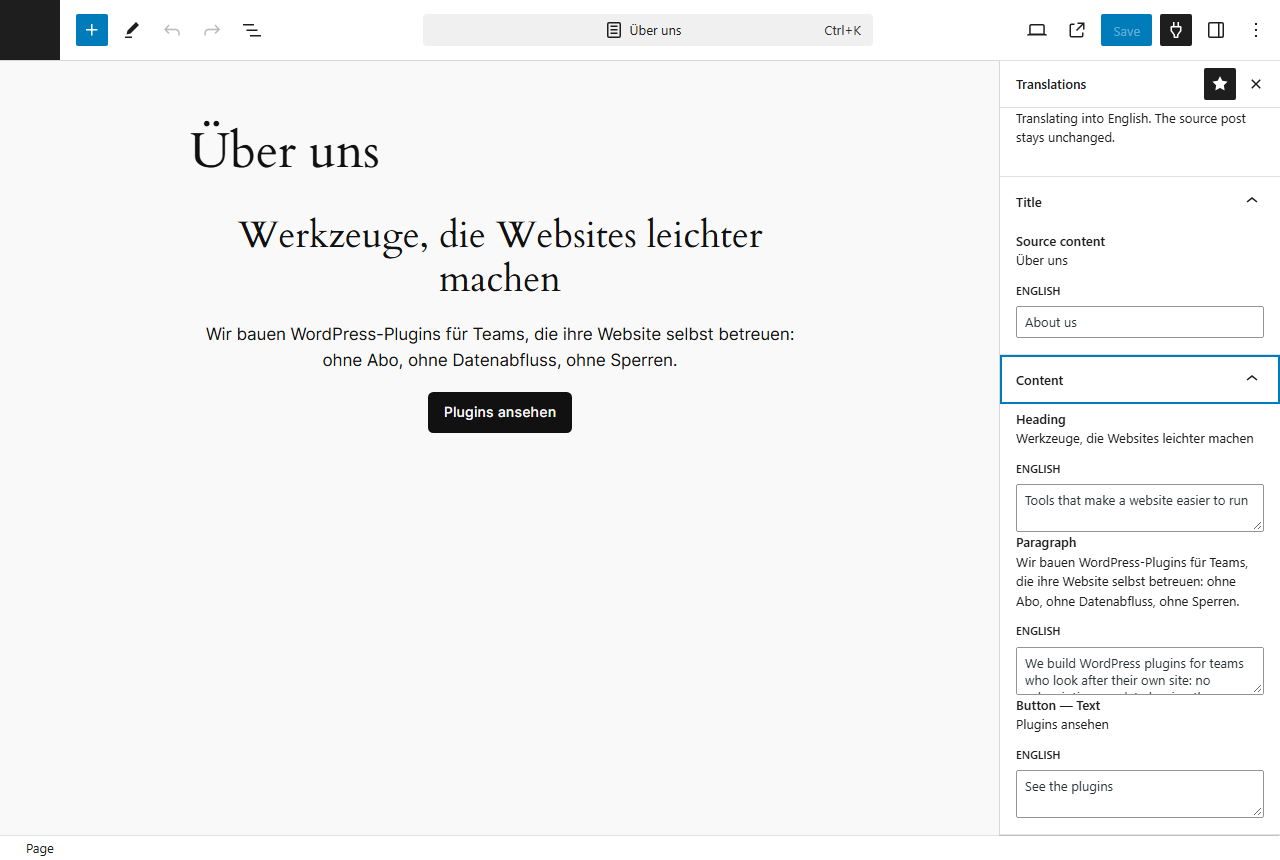The height and width of the screenshot is (860, 1280).
Task: Click the Source content label under Title
Action: point(1060,241)
